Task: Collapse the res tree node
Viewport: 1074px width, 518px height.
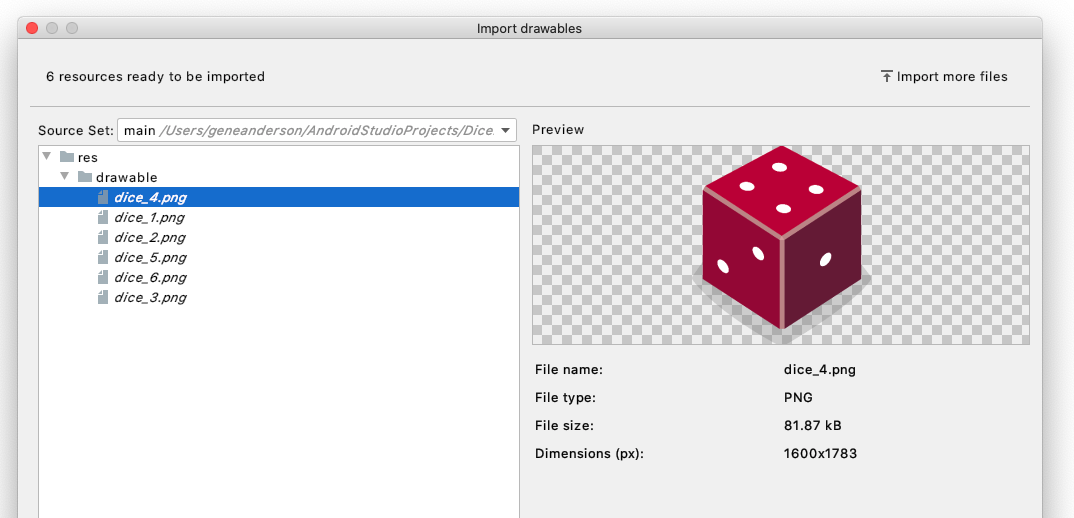Action: click(x=46, y=157)
